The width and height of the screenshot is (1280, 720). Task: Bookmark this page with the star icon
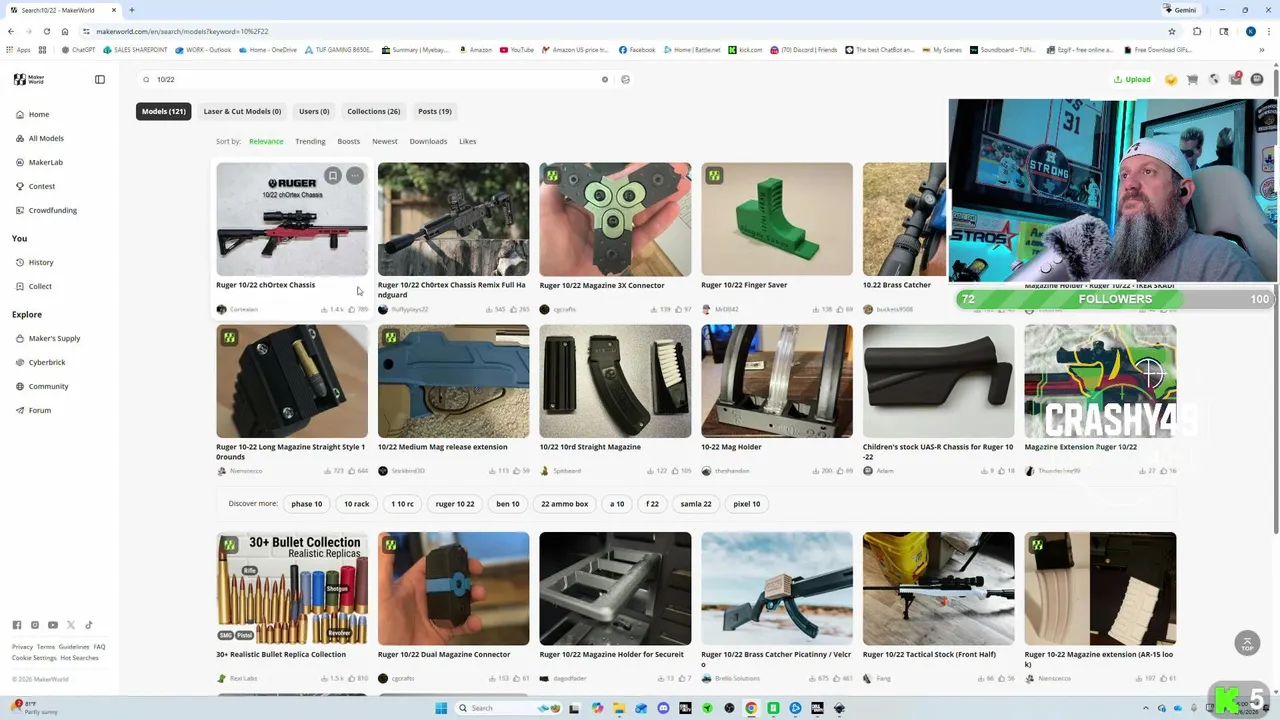point(1172,31)
